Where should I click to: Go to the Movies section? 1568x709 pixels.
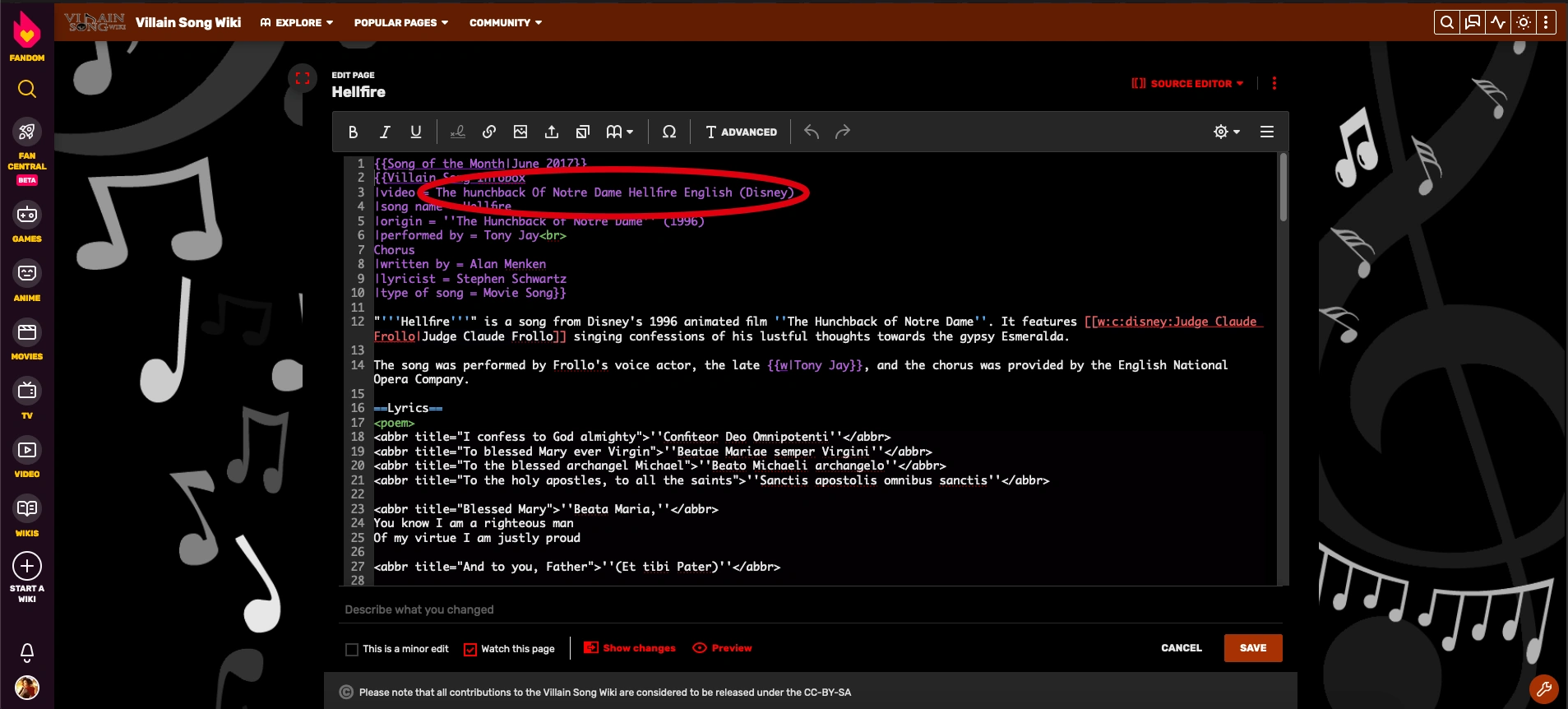point(27,341)
